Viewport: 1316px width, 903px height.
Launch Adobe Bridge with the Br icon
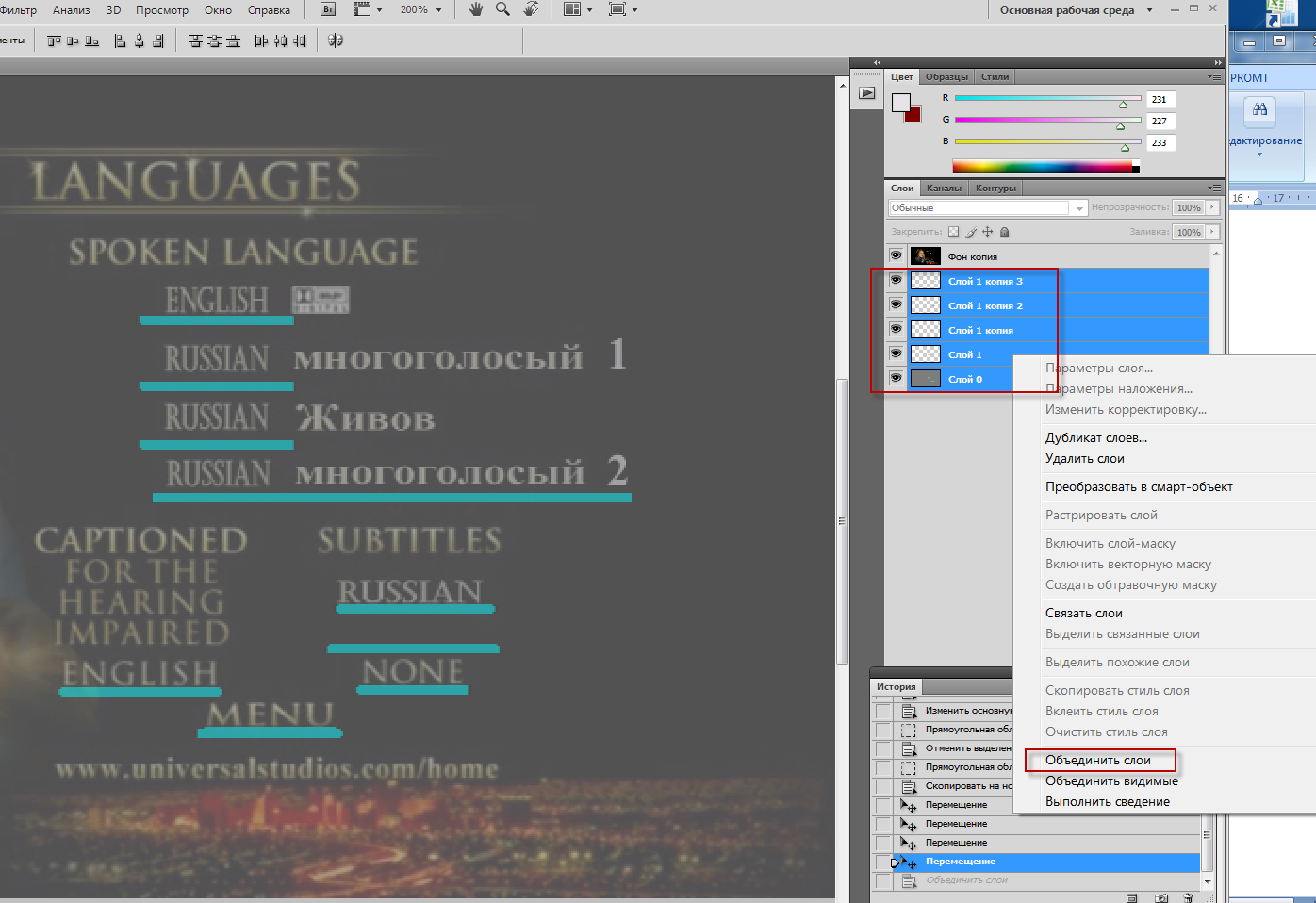pyautogui.click(x=328, y=9)
